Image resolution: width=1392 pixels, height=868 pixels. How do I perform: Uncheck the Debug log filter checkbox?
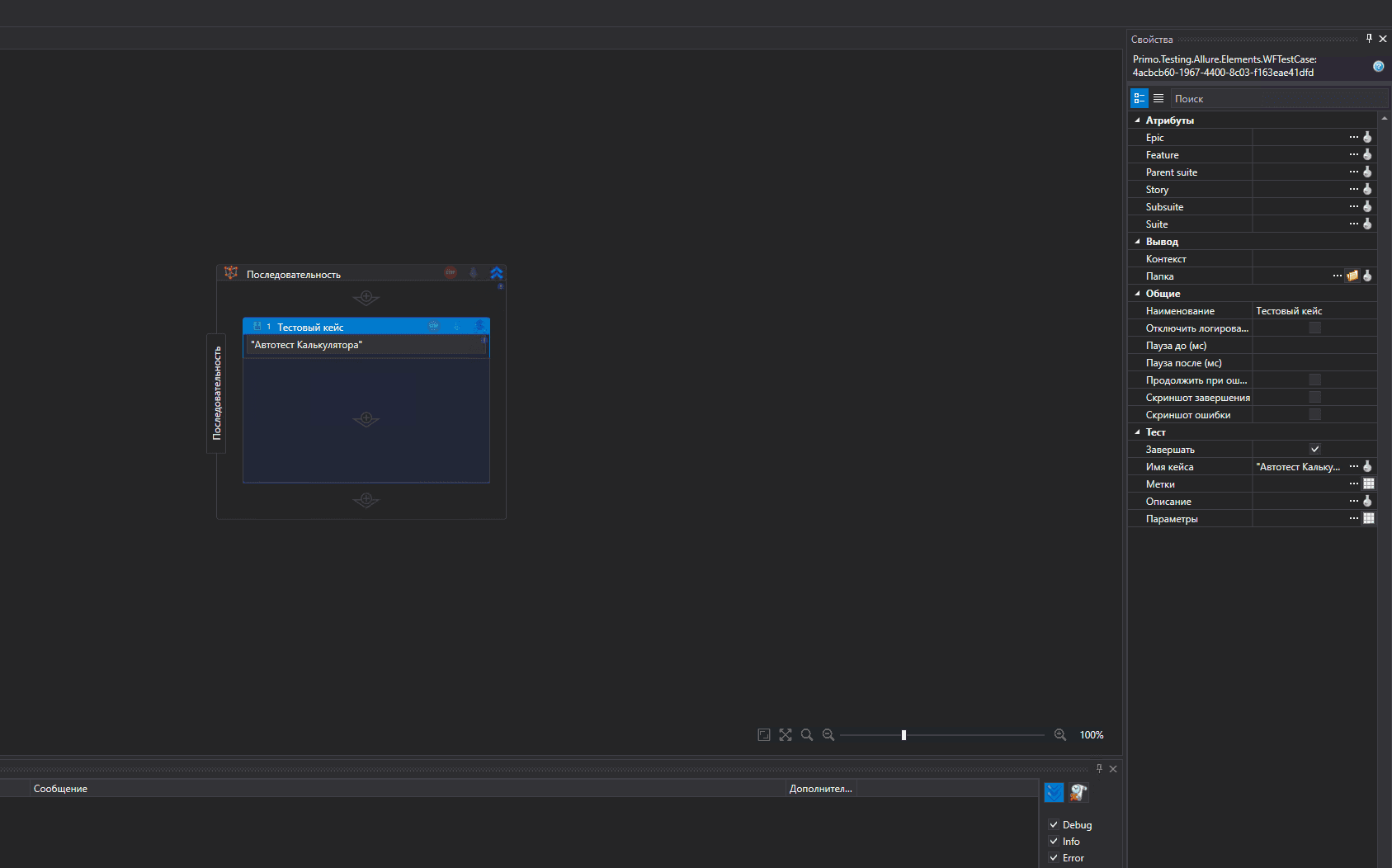click(1054, 825)
